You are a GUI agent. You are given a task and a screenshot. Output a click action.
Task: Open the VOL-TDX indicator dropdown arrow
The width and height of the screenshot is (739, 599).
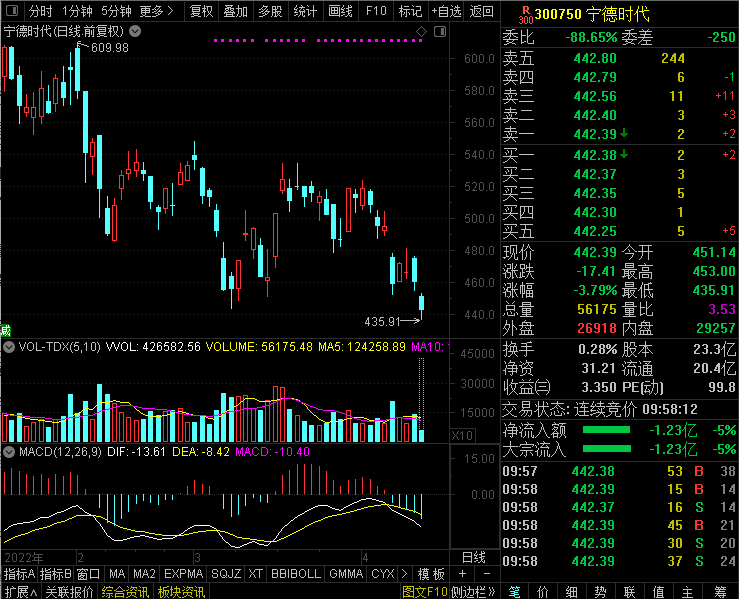click(9, 347)
